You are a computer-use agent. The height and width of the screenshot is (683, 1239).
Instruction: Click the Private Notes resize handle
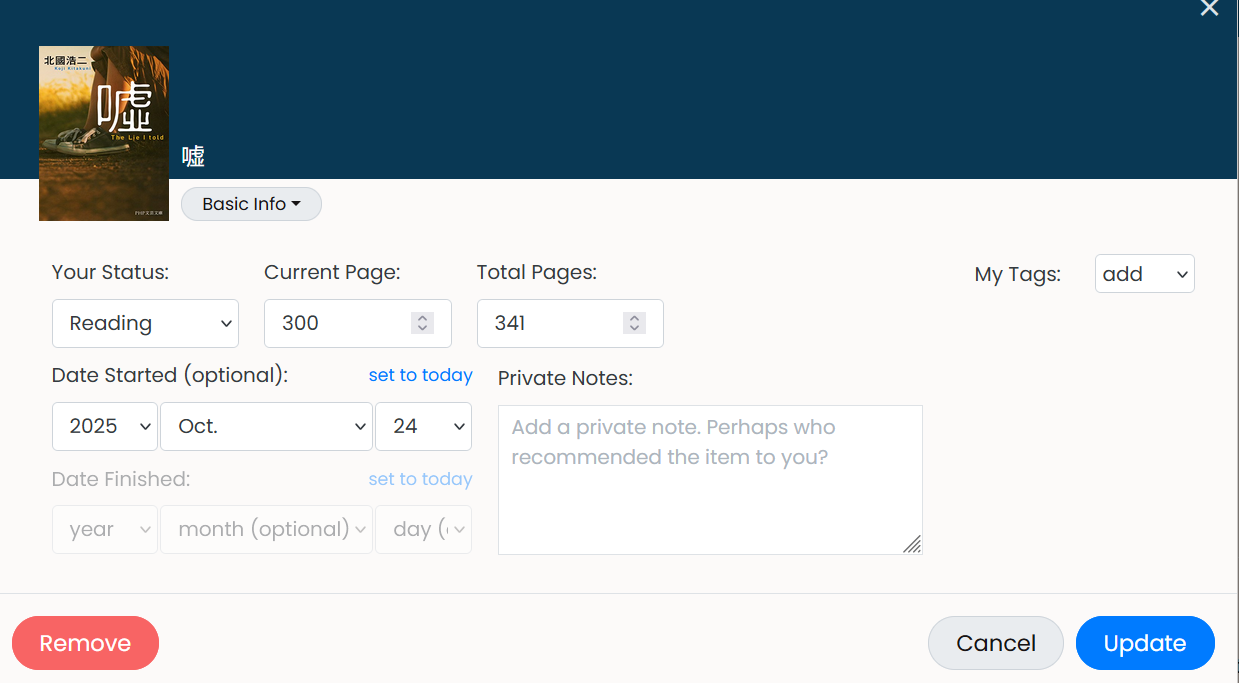tap(911, 544)
